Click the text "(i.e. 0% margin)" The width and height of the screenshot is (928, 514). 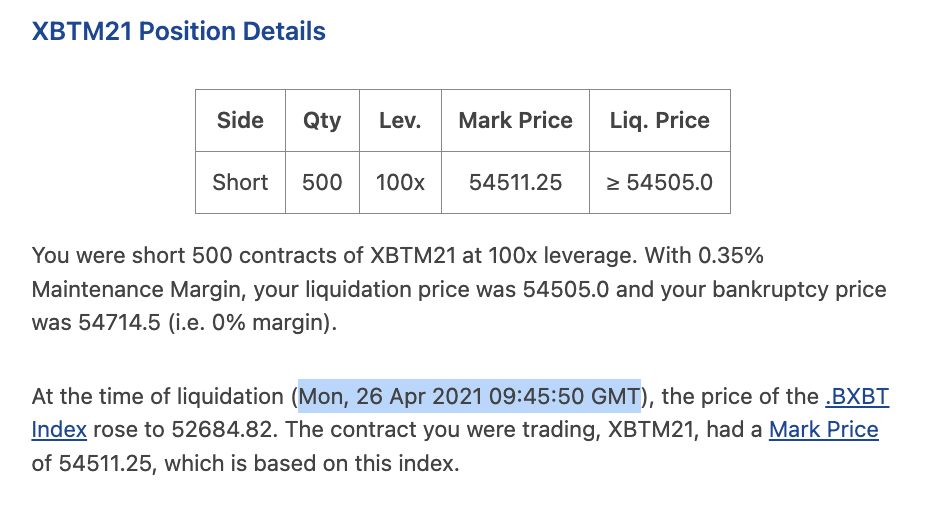(x=252, y=323)
